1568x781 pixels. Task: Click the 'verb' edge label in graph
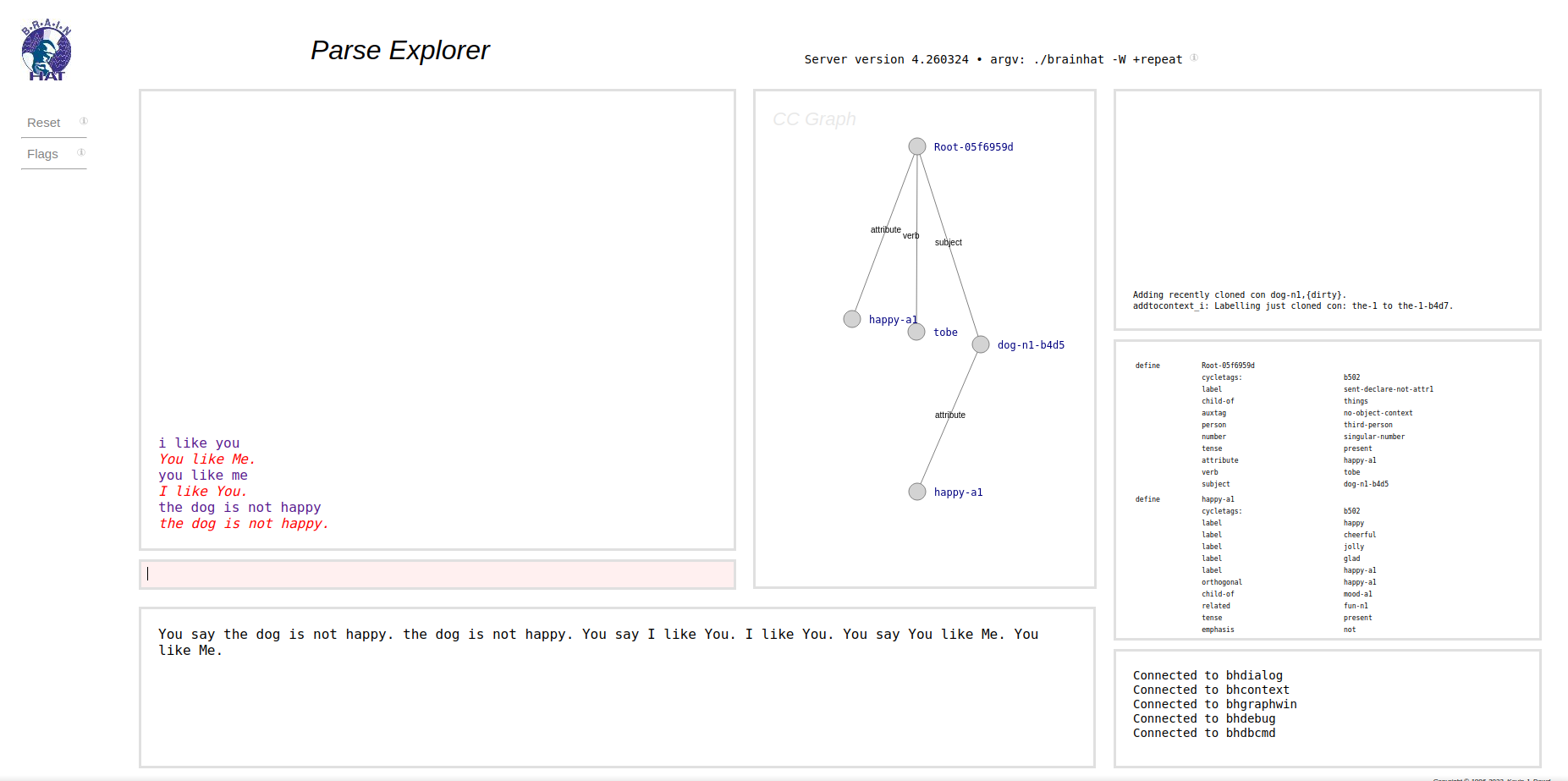click(911, 236)
